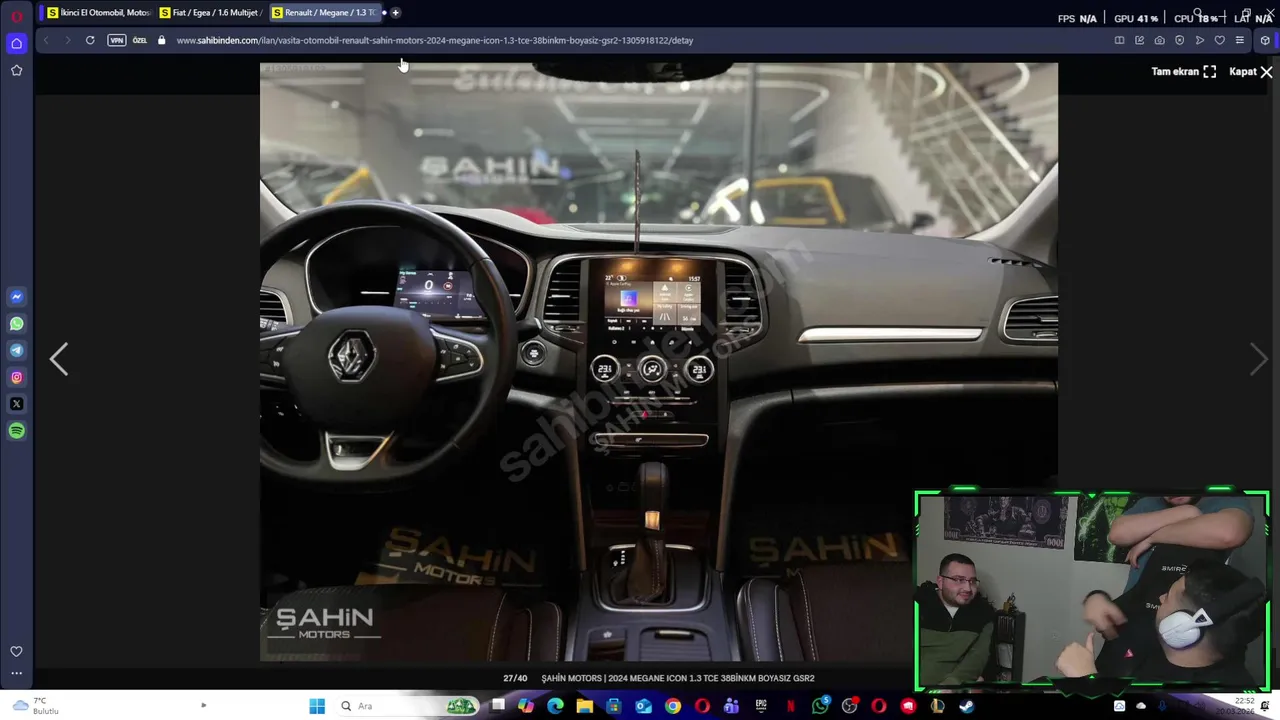1280x720 pixels.
Task: Click the sahibinden.com URL address field
Action: (435, 41)
